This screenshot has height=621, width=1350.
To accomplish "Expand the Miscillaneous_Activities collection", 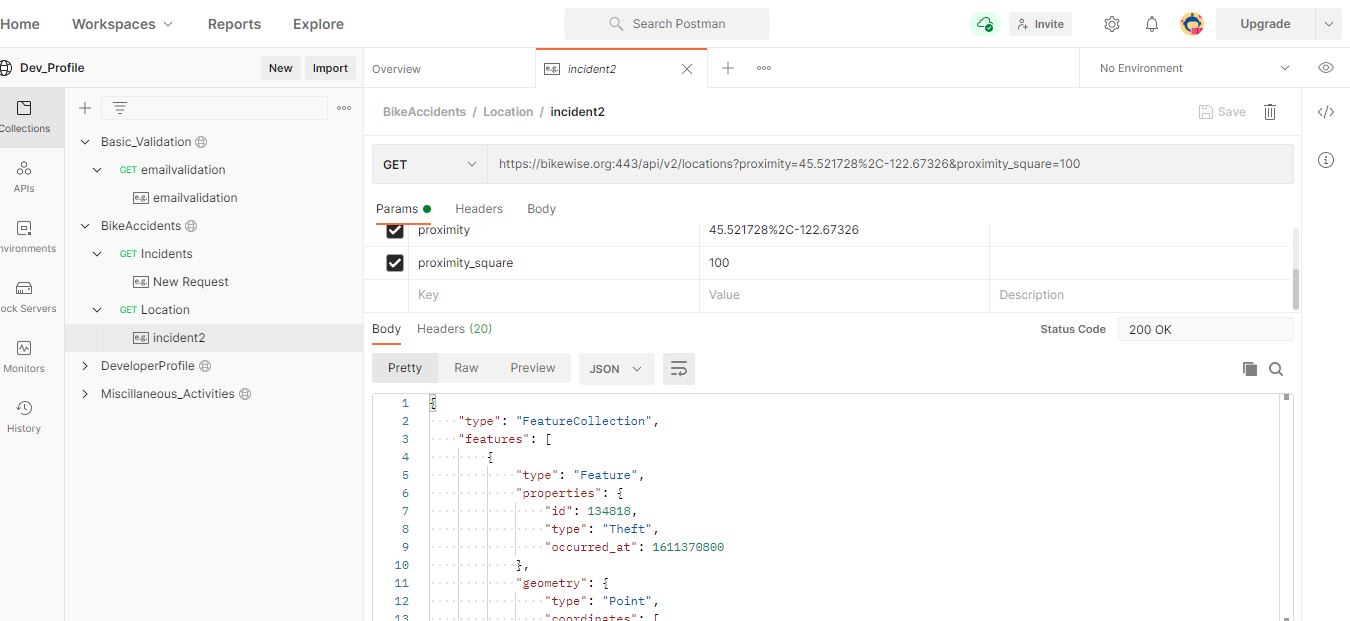I will (x=85, y=394).
